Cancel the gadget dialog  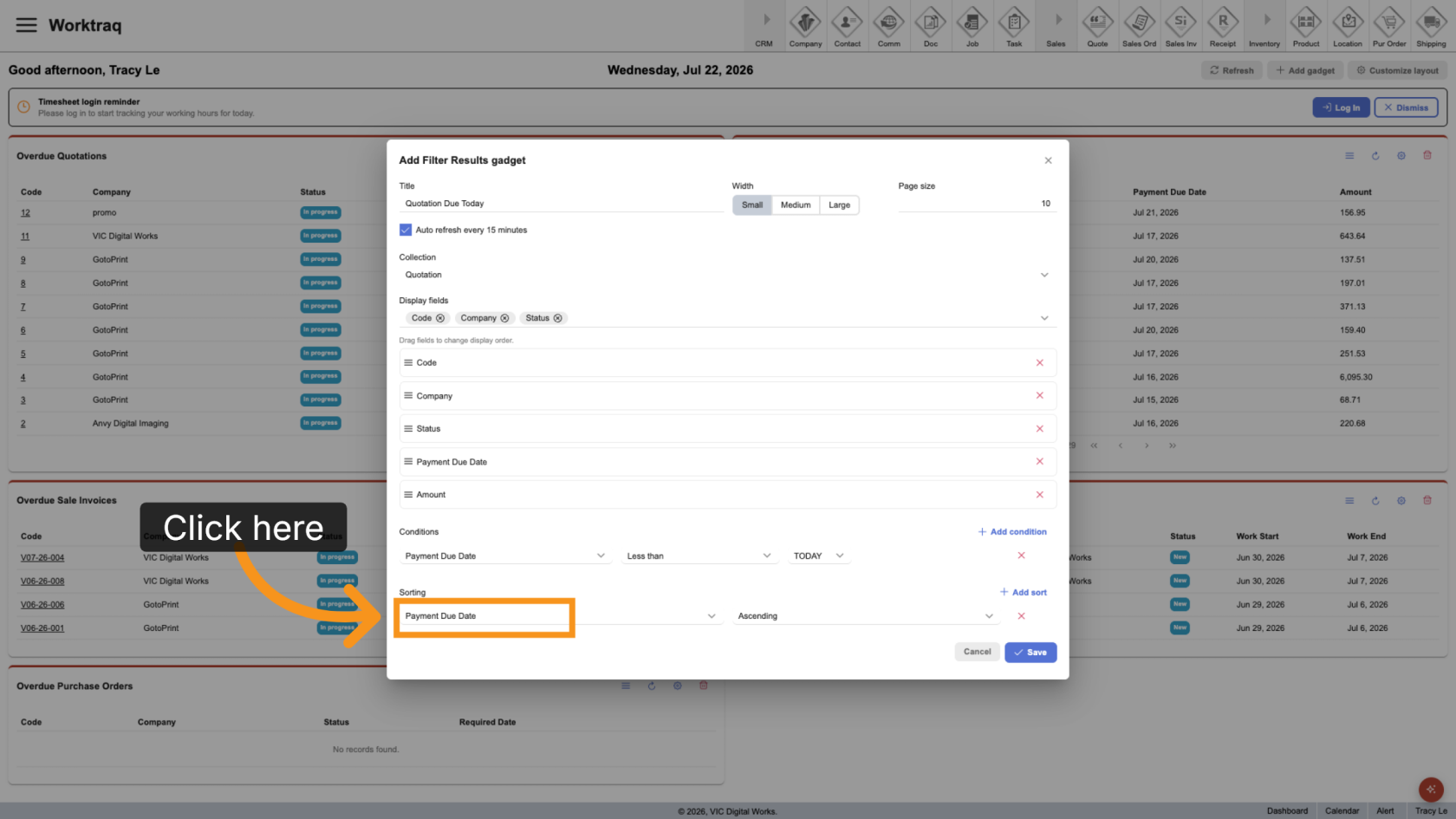[977, 652]
